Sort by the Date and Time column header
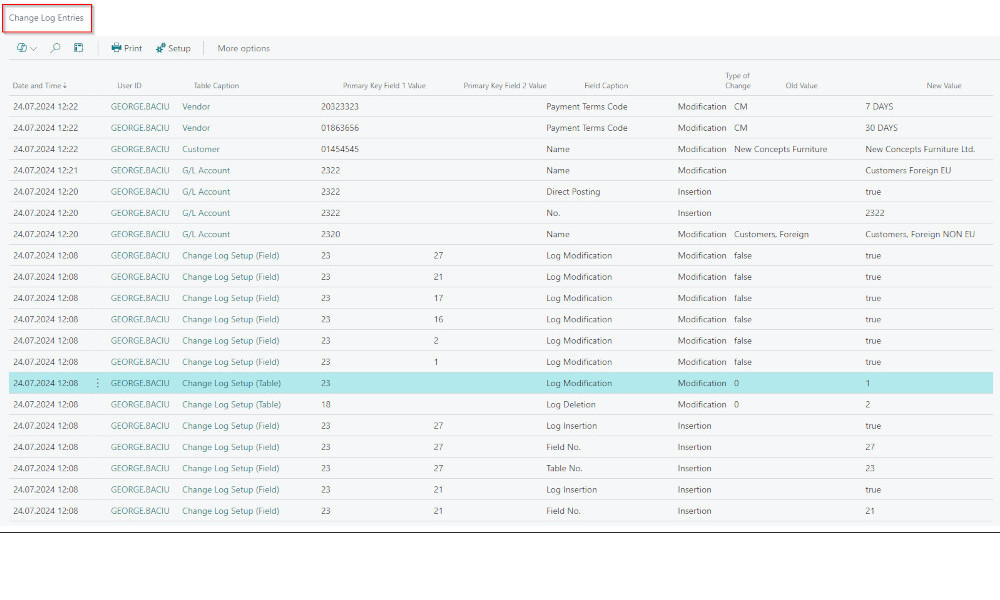 pyautogui.click(x=40, y=85)
